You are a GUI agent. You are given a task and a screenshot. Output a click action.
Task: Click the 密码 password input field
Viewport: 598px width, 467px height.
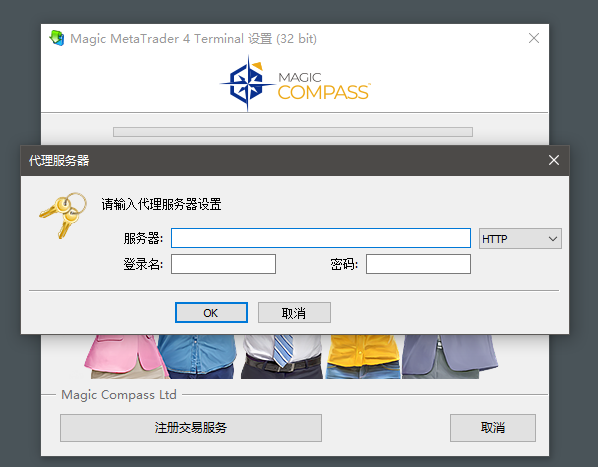pos(418,264)
